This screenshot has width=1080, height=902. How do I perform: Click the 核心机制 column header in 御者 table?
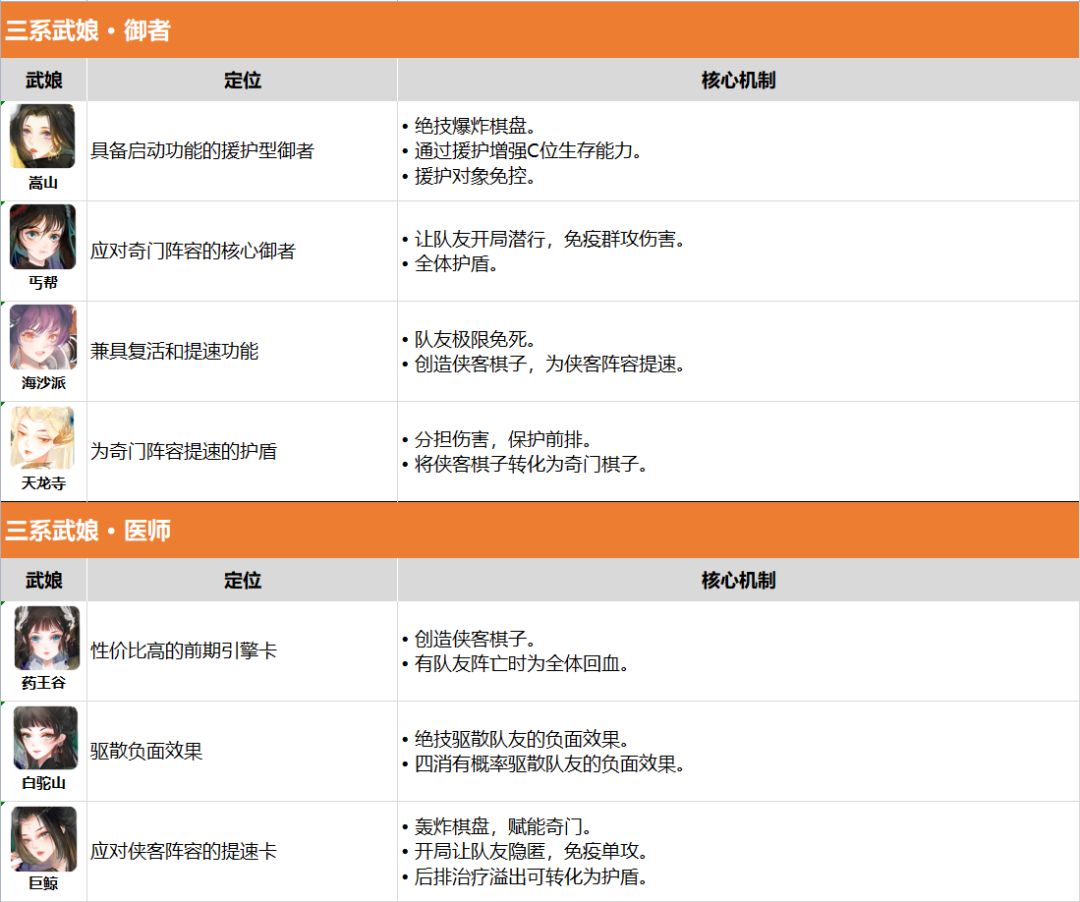click(738, 80)
